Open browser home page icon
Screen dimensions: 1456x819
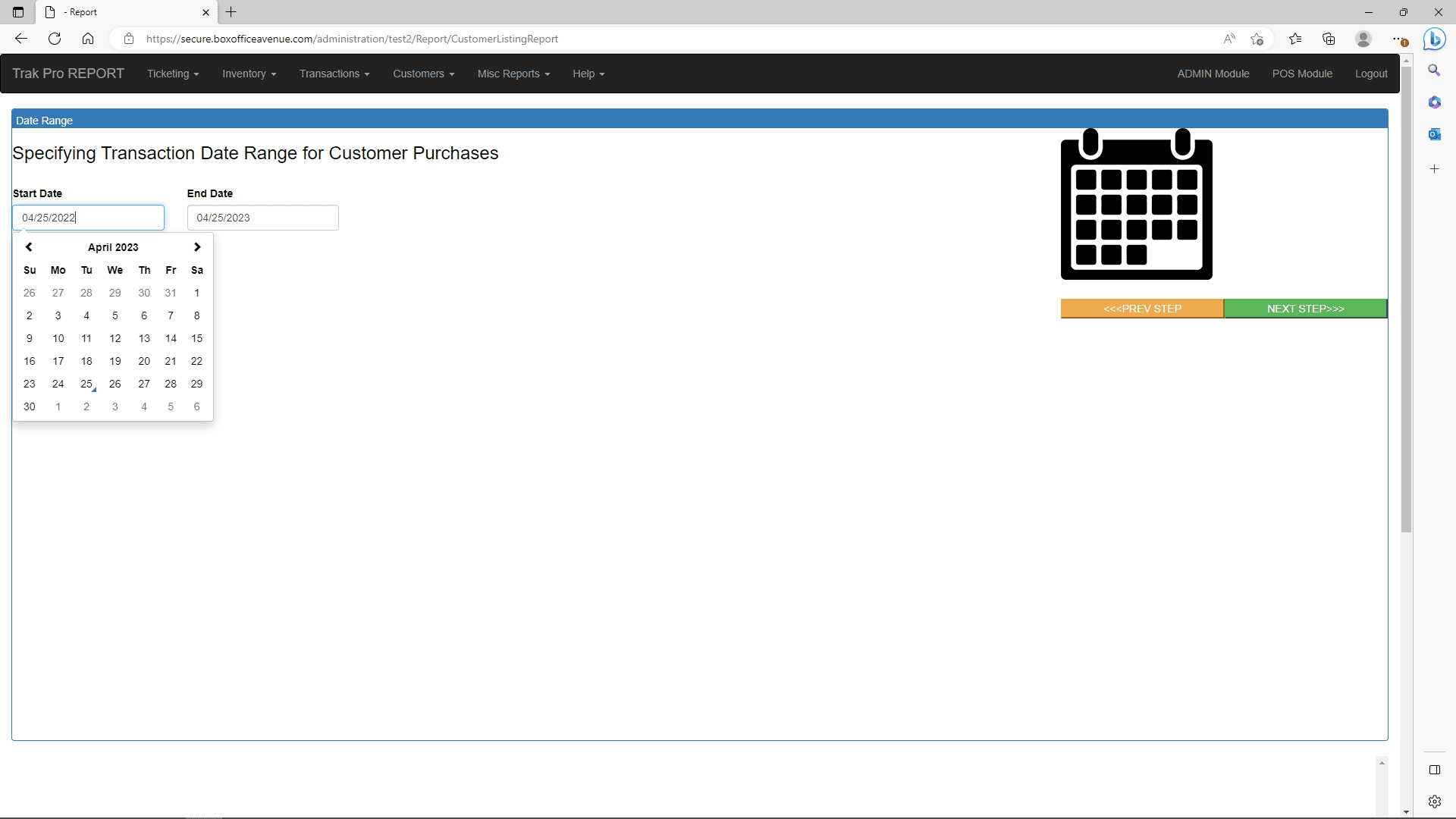88,39
